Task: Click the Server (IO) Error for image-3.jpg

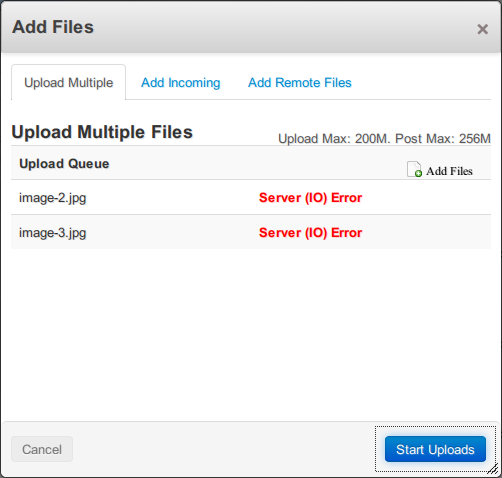Action: coord(310,233)
